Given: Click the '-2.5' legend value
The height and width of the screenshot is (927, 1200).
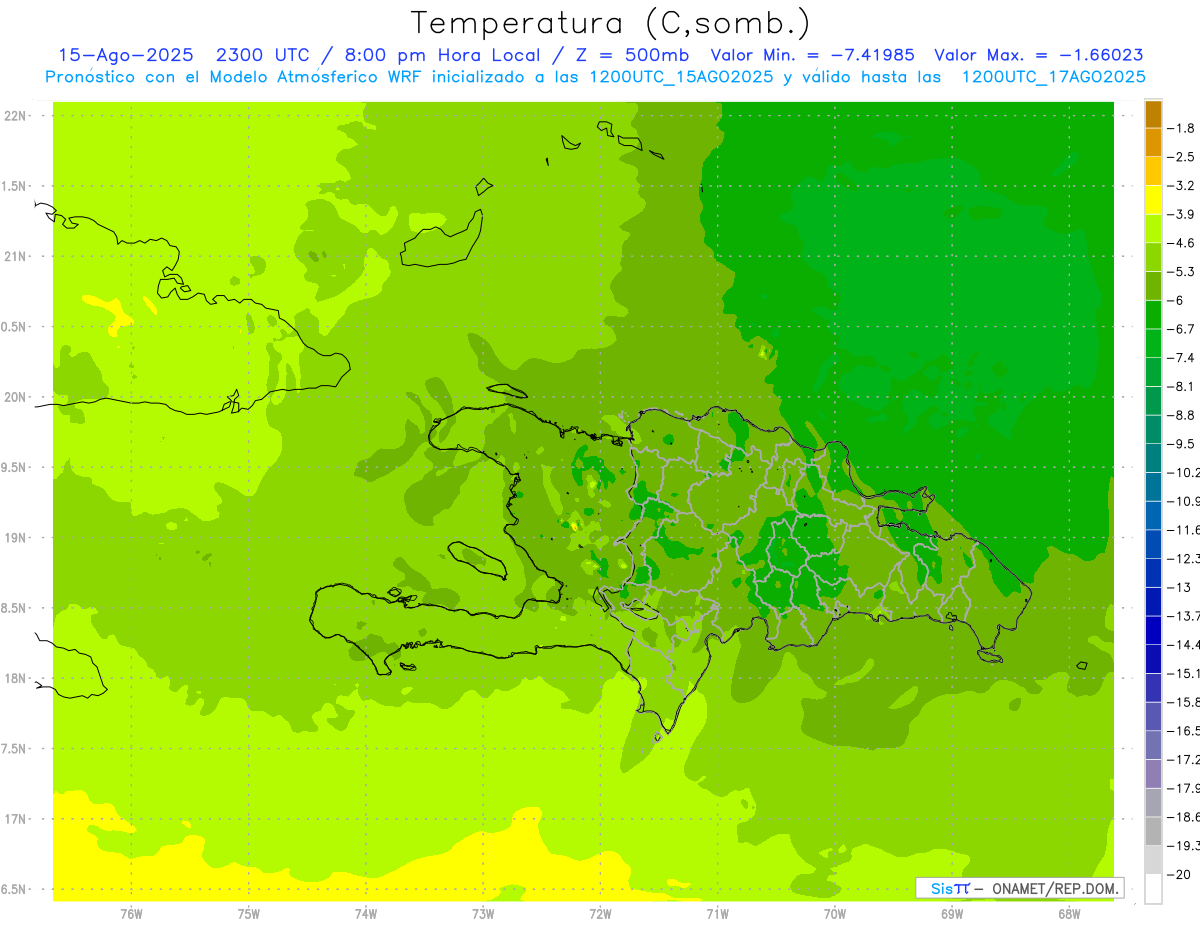Looking at the screenshot, I should [x=1182, y=157].
